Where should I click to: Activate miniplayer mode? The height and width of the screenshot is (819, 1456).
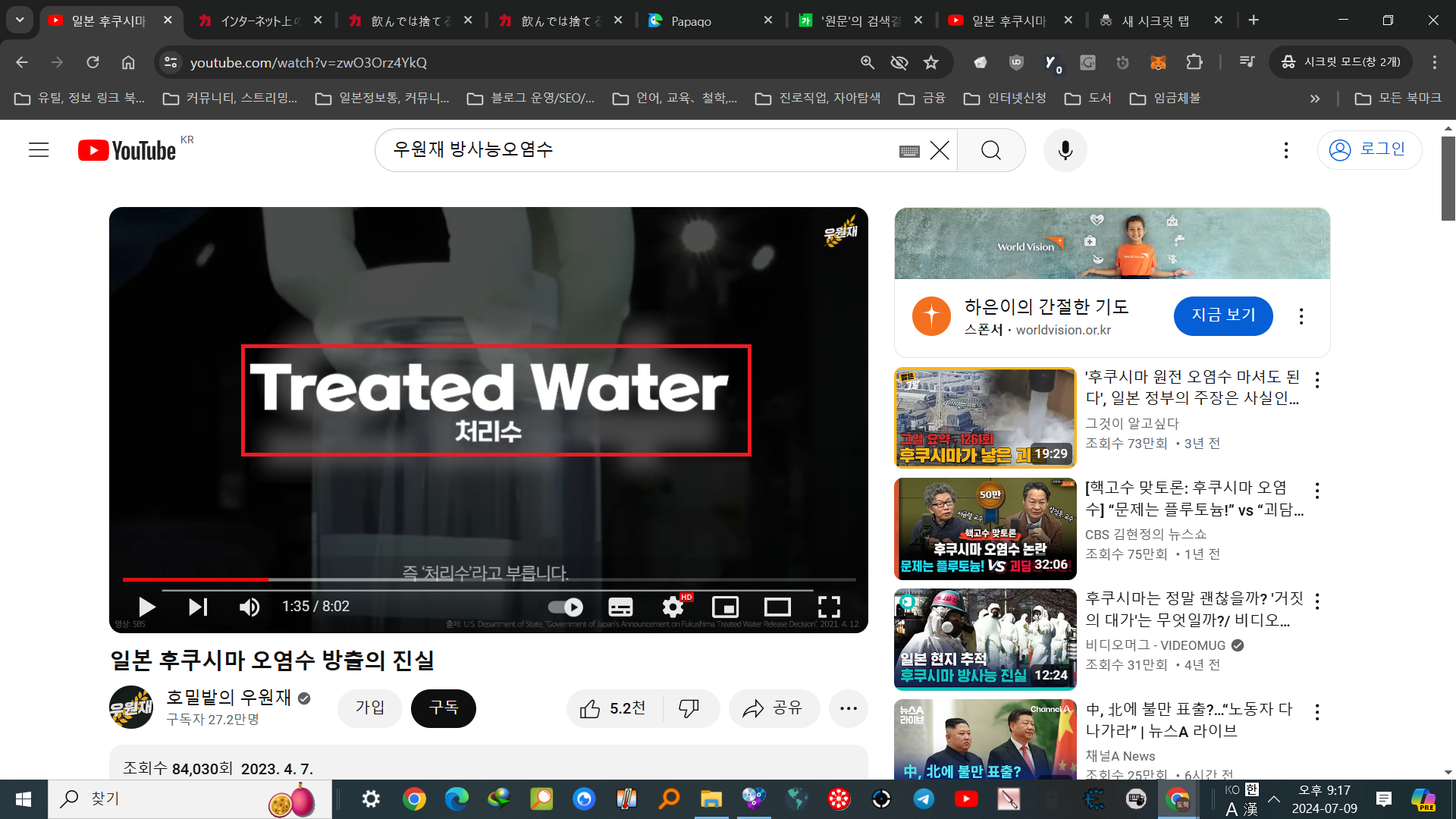click(725, 607)
